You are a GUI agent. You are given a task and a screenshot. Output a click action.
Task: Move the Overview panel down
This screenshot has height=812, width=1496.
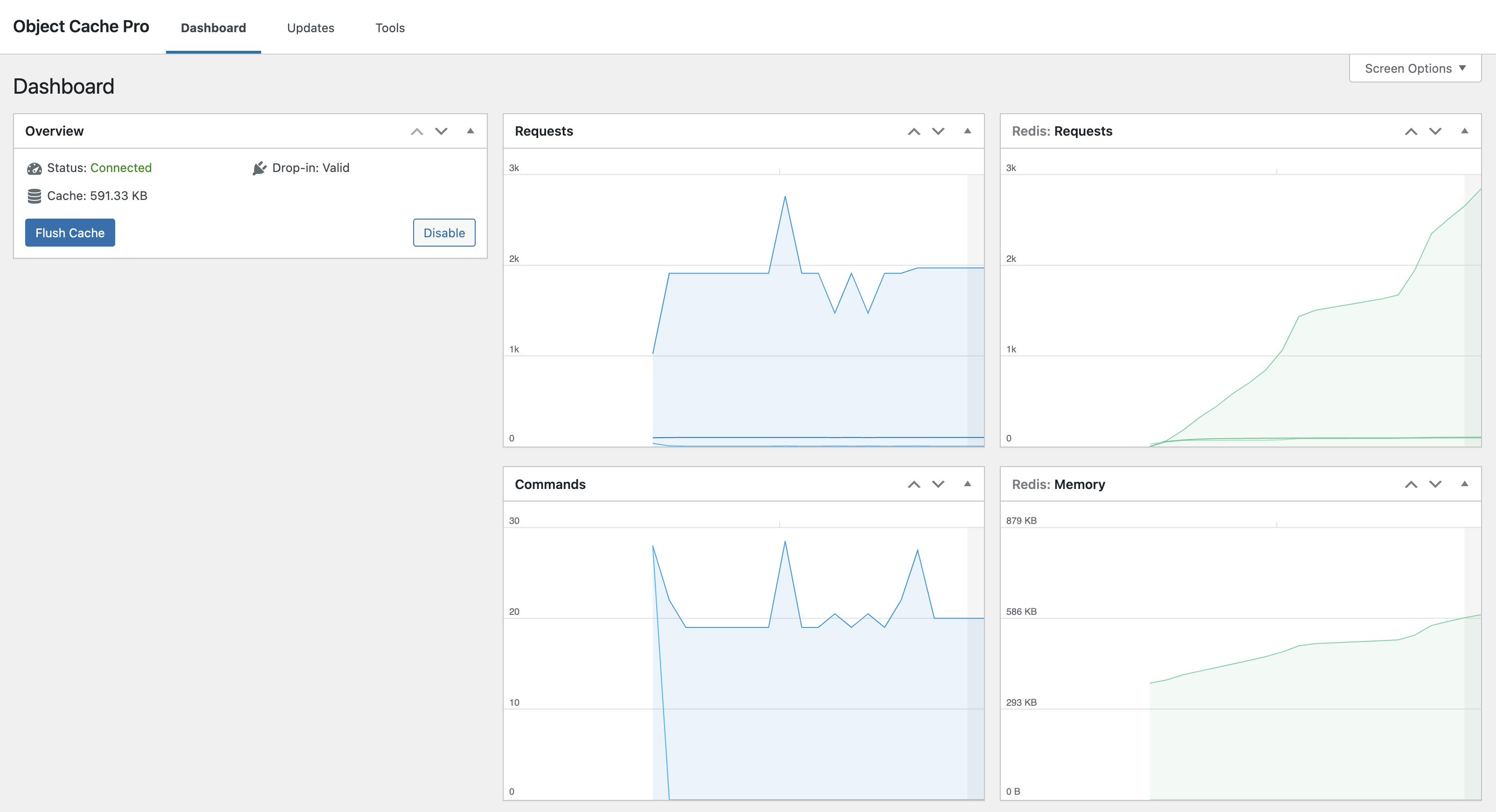(x=441, y=131)
